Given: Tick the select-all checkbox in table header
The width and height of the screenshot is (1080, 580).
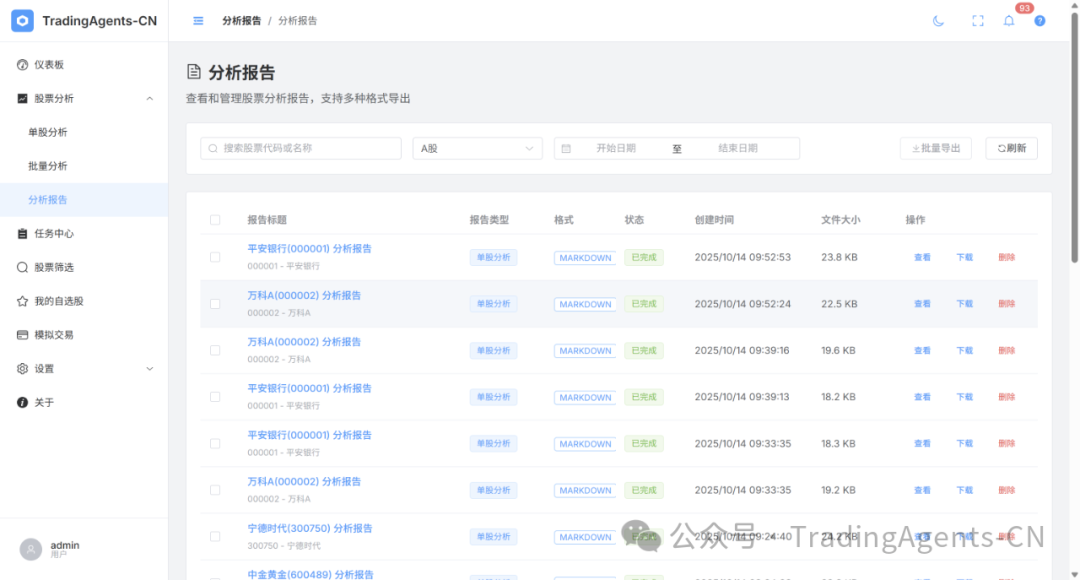Looking at the screenshot, I should [215, 220].
